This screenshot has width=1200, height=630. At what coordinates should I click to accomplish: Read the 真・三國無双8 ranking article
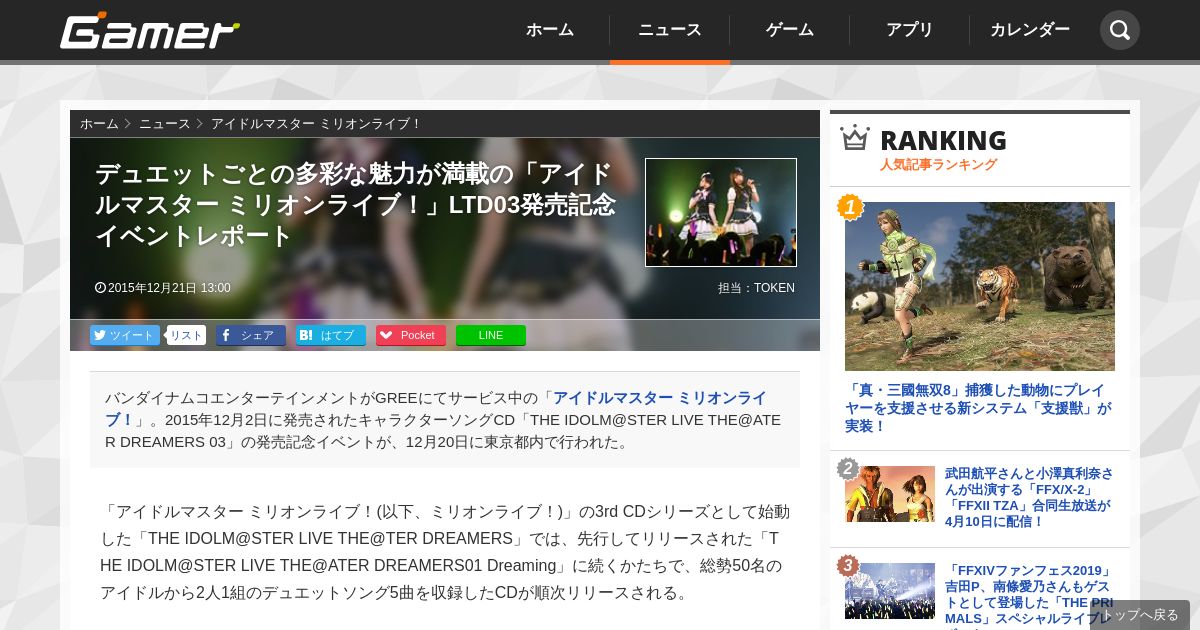coord(980,408)
